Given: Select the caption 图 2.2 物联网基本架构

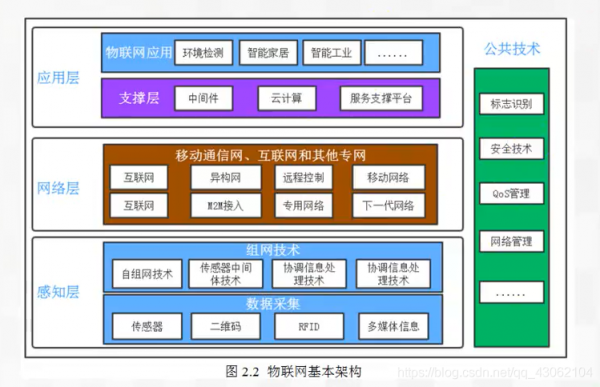Looking at the screenshot, I should [293, 371].
